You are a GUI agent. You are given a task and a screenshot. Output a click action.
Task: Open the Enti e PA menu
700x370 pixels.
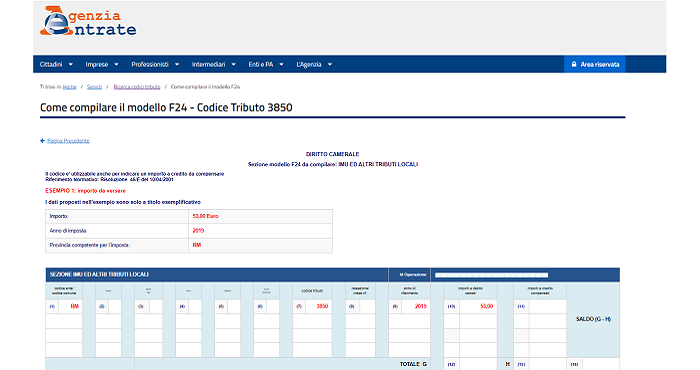point(266,64)
